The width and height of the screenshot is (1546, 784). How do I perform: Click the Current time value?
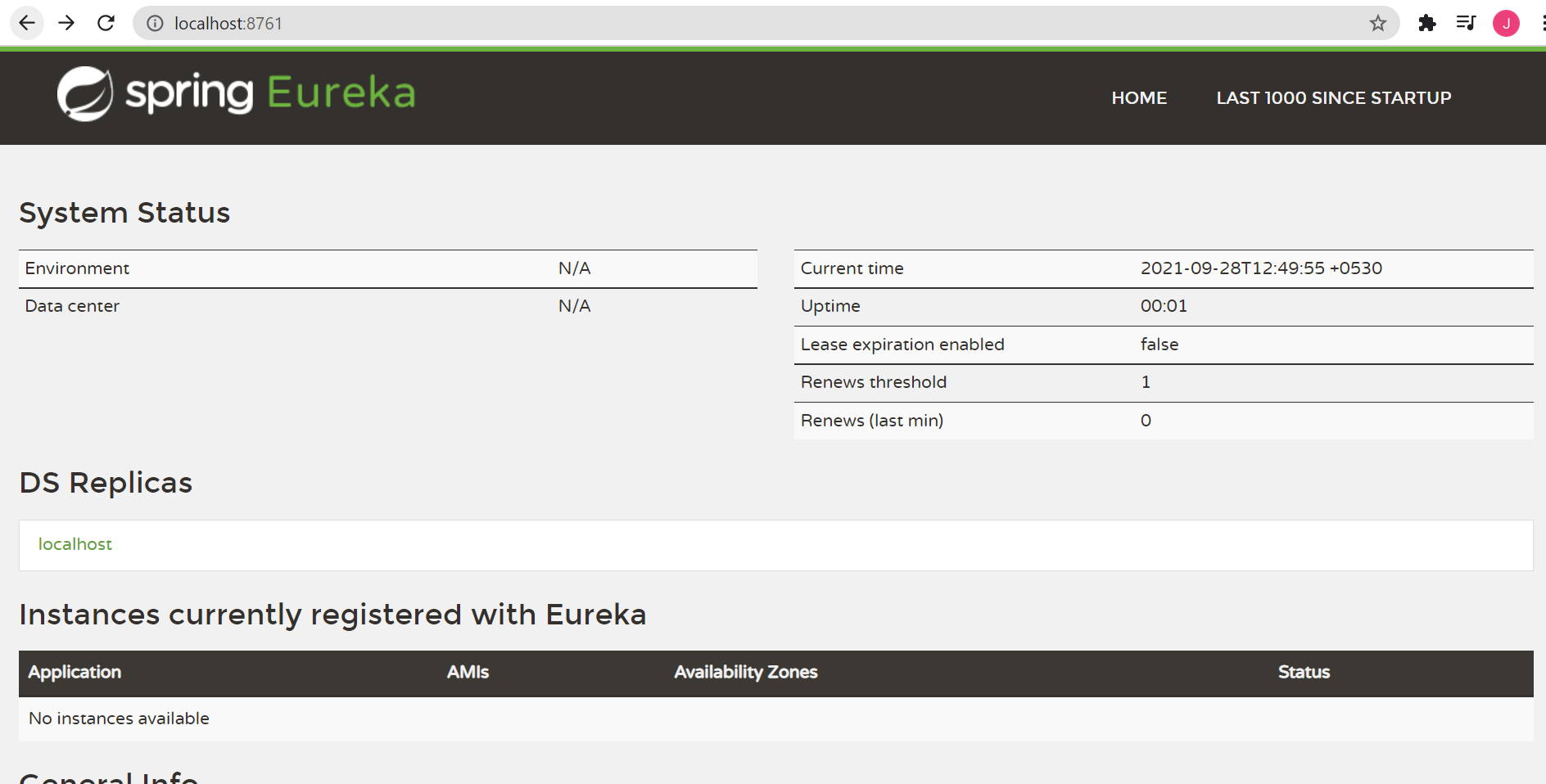pyautogui.click(x=1261, y=268)
